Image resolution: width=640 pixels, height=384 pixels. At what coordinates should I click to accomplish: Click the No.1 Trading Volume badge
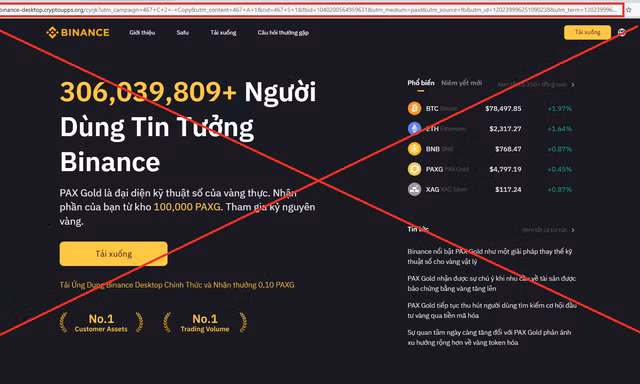tap(205, 322)
